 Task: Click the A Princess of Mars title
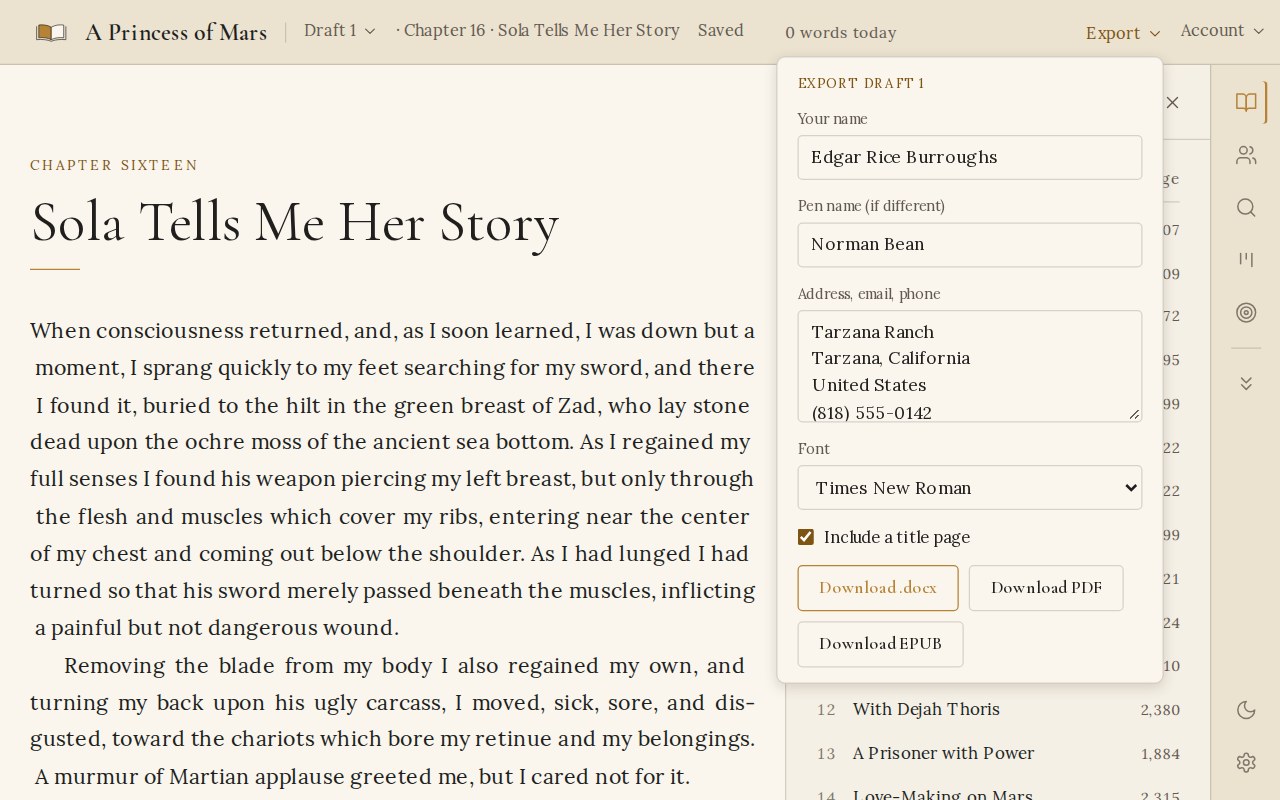(x=176, y=32)
